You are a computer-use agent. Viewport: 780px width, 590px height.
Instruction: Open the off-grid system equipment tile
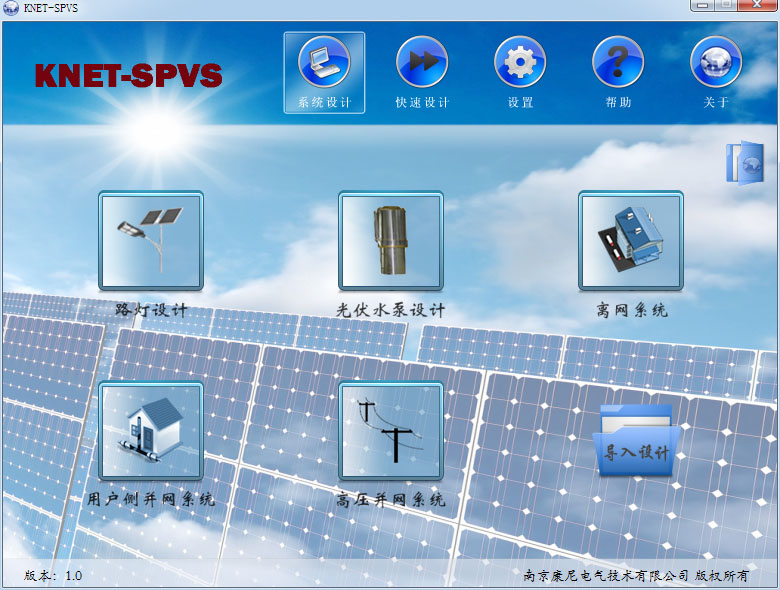pos(631,241)
